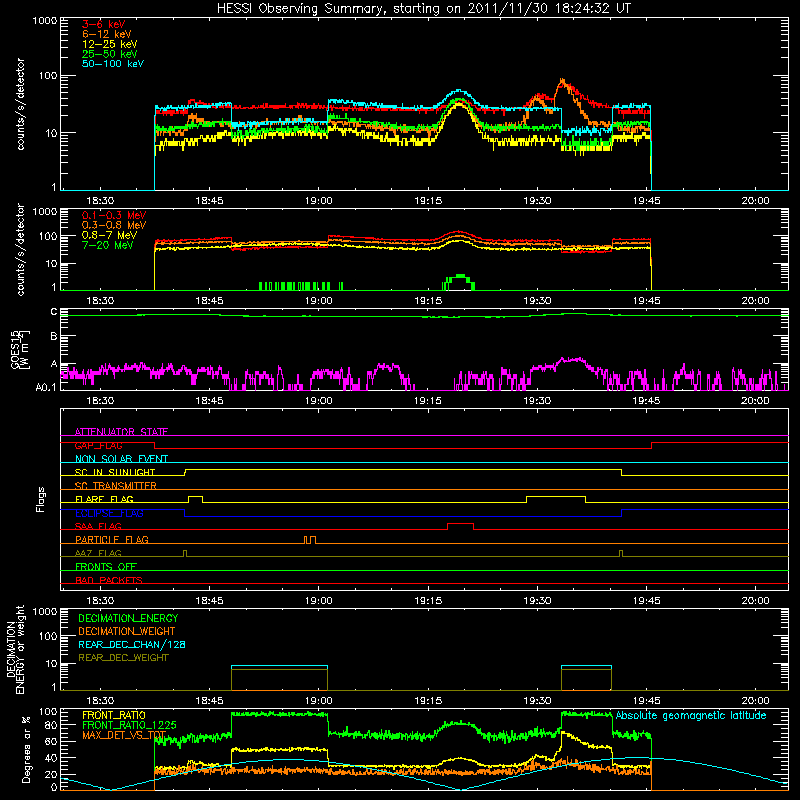Select the ECLIPSE_FLAG label
This screenshot has height=800, width=800.
click(x=109, y=513)
